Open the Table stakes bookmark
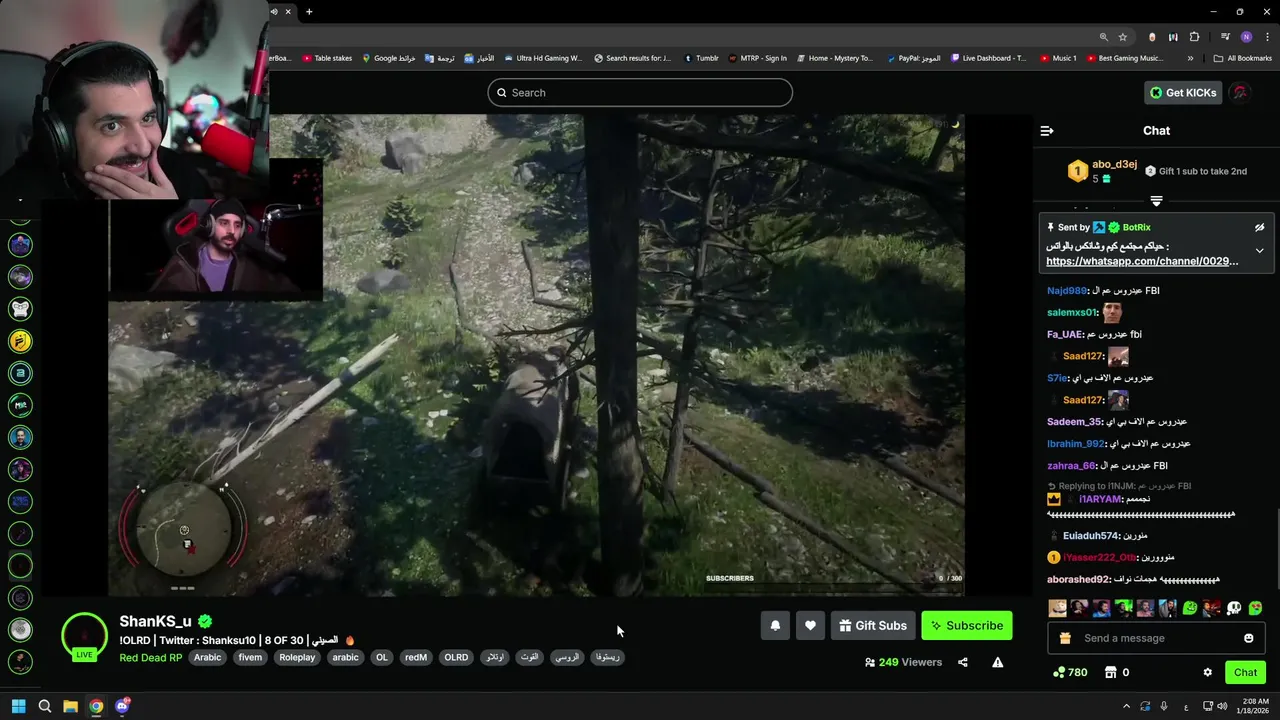The height and width of the screenshot is (720, 1280). (x=327, y=58)
